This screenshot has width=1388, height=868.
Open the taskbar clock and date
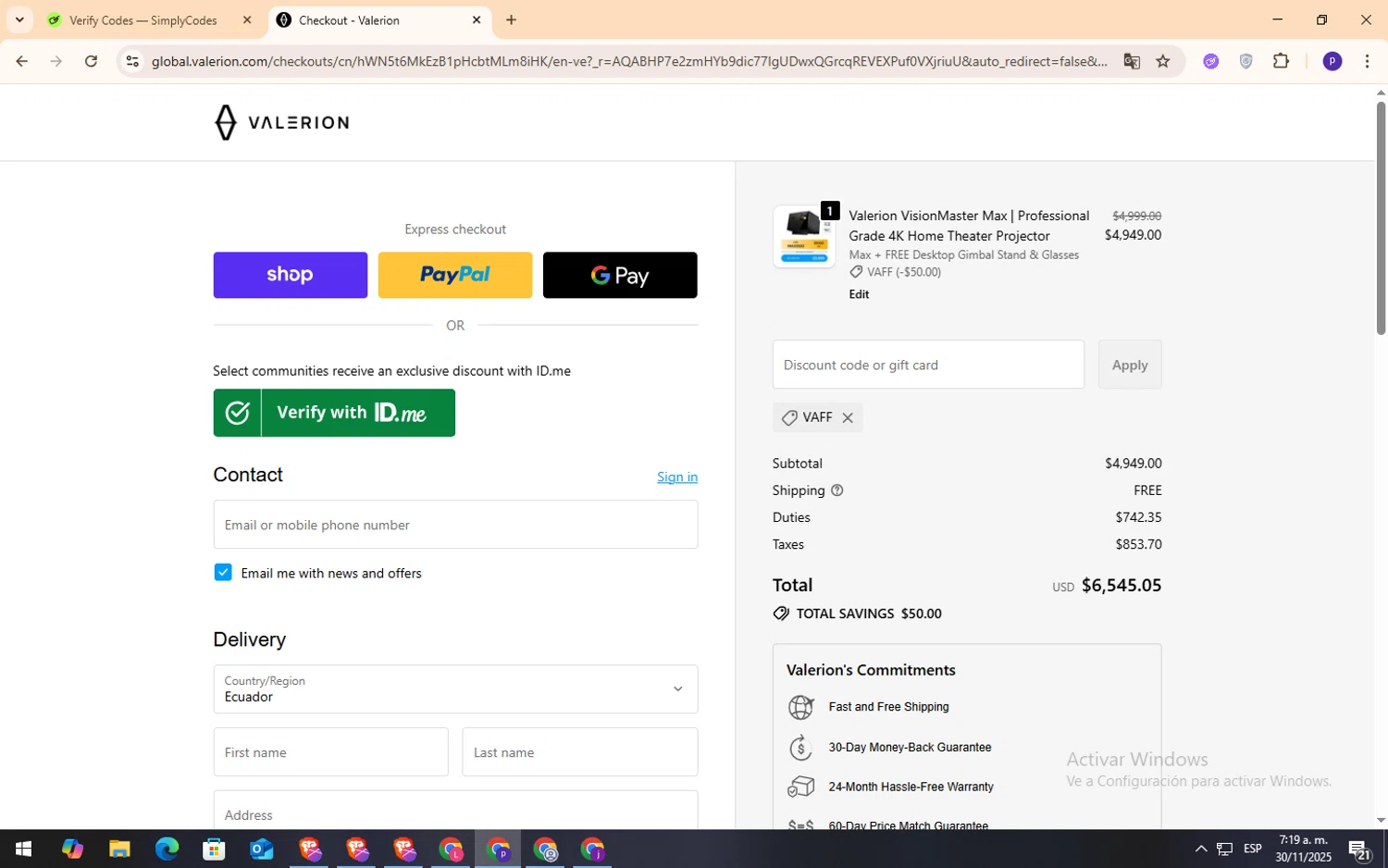(x=1303, y=849)
